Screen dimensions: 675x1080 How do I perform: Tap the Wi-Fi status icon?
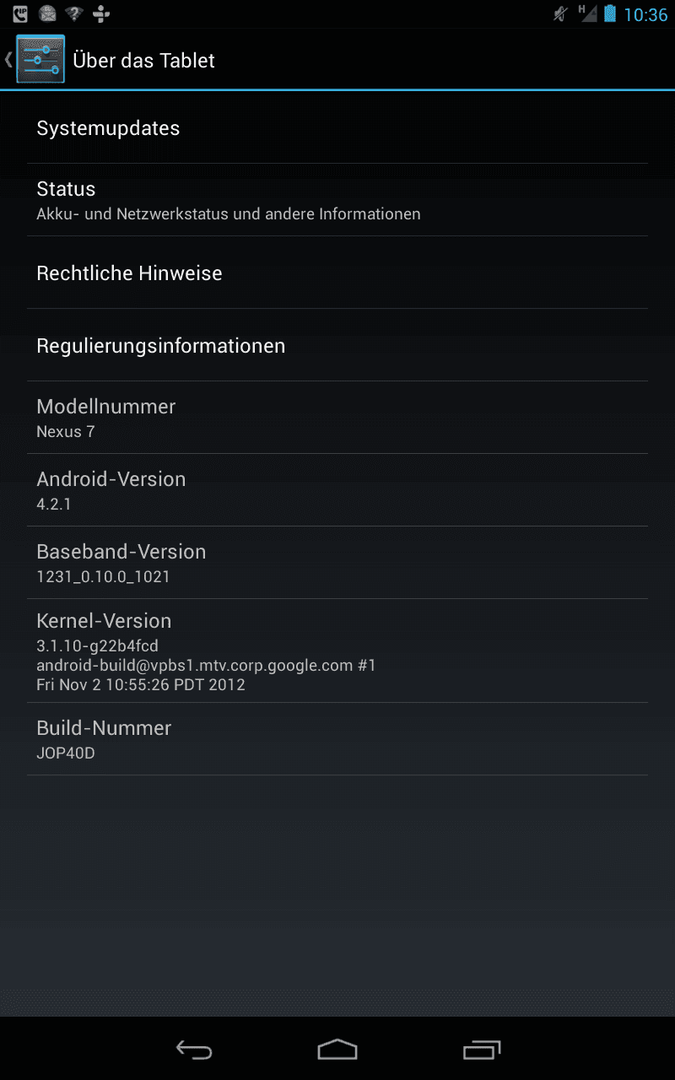click(74, 14)
